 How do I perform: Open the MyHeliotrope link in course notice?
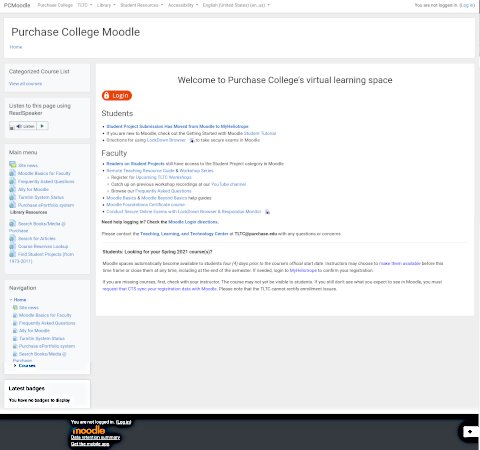[x=303, y=270]
